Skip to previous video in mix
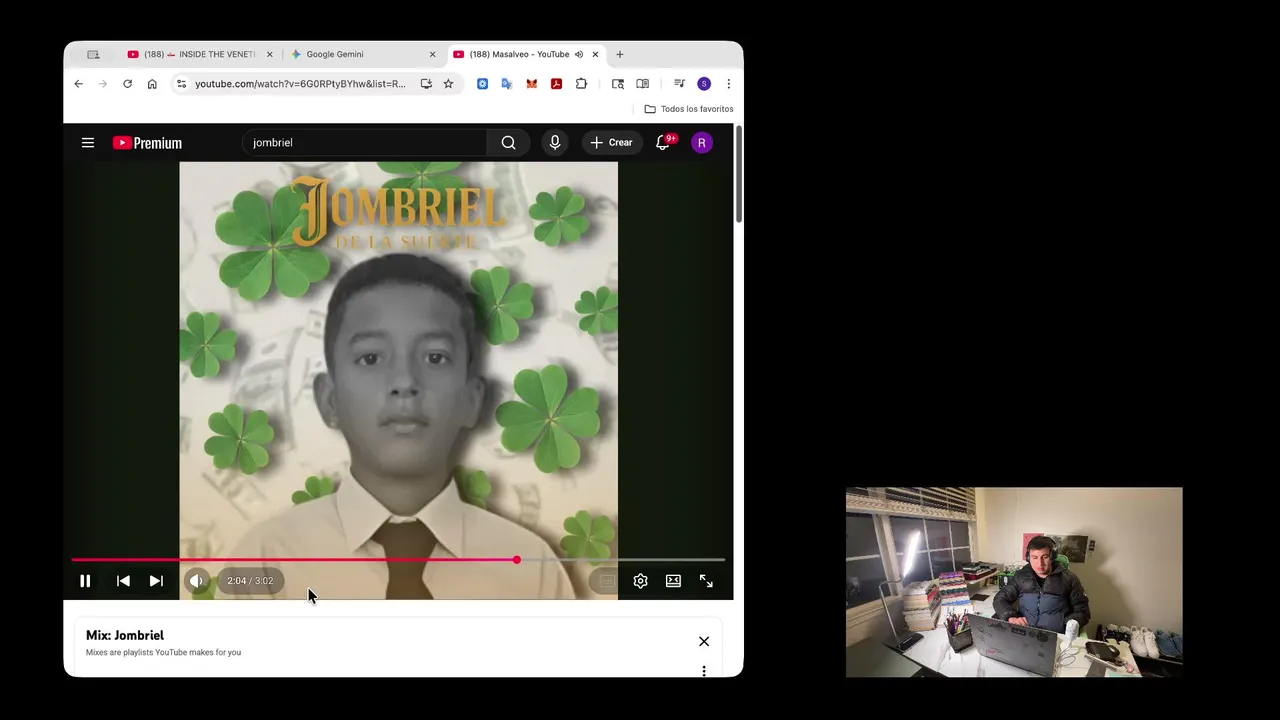The width and height of the screenshot is (1280, 720). (x=123, y=581)
